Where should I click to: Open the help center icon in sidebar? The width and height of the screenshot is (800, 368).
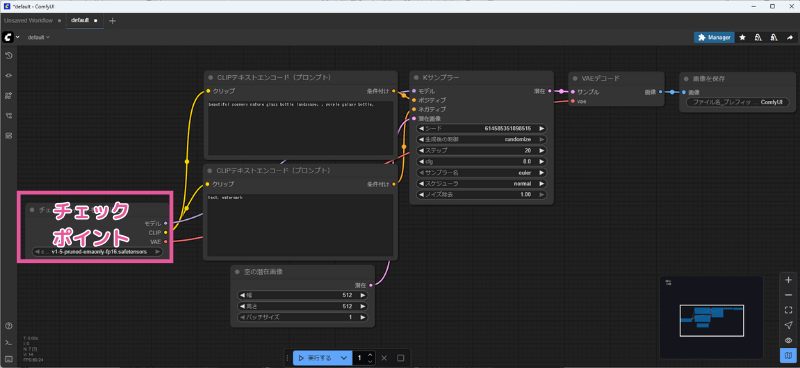click(8, 326)
